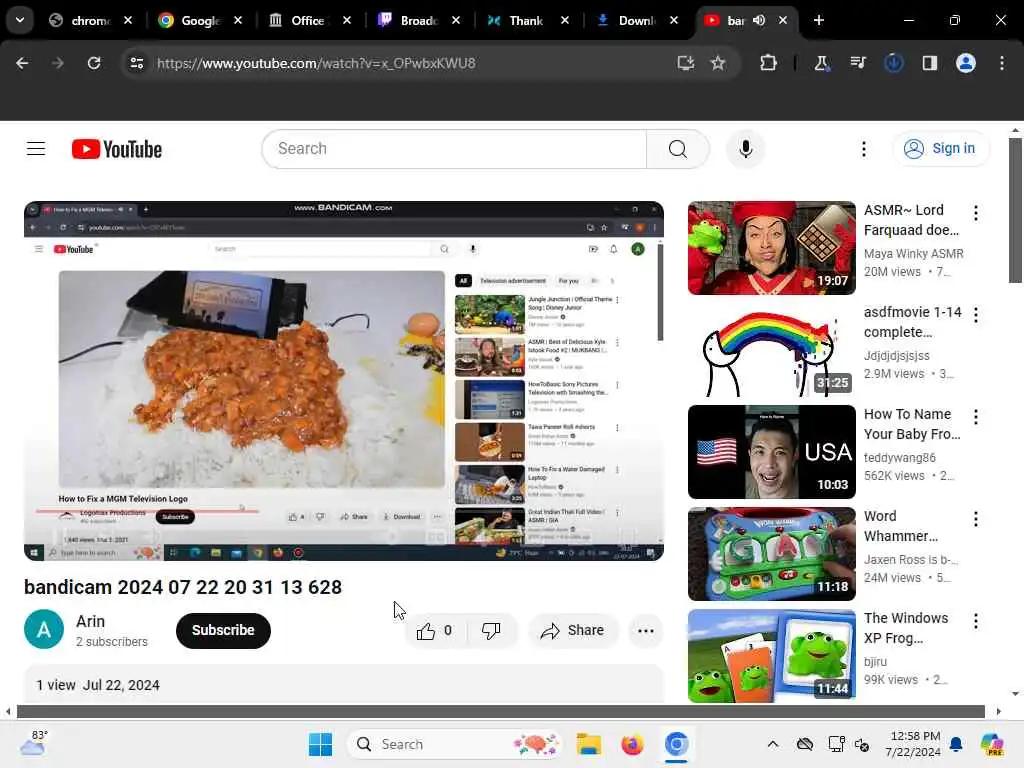The width and height of the screenshot is (1024, 768).
Task: Switch to the chrome tab
Action: [x=90, y=20]
